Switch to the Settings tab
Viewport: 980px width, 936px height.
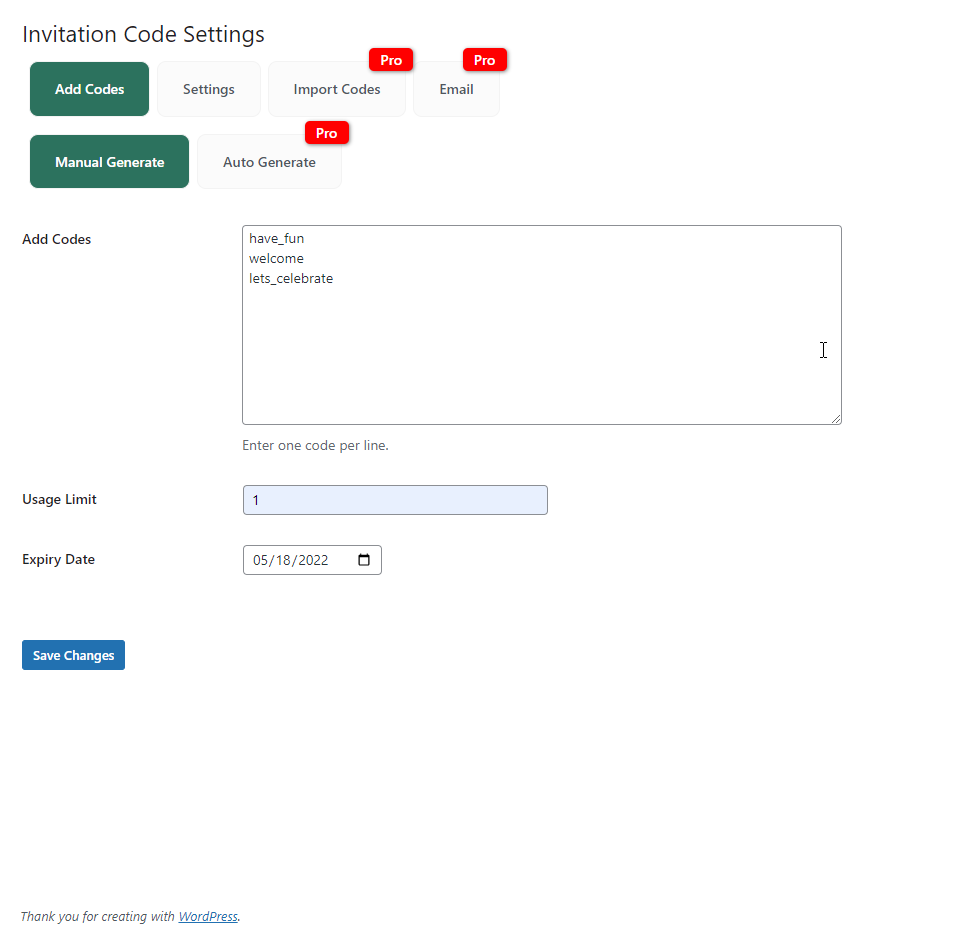click(209, 89)
